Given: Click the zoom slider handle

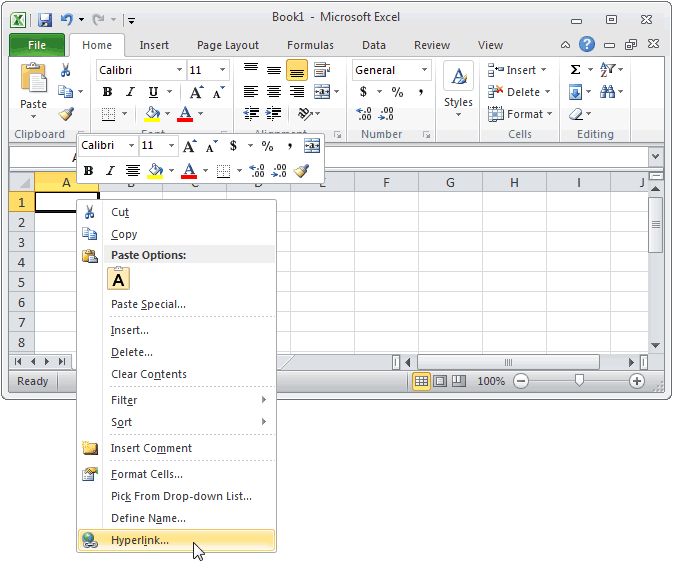Looking at the screenshot, I should (579, 380).
